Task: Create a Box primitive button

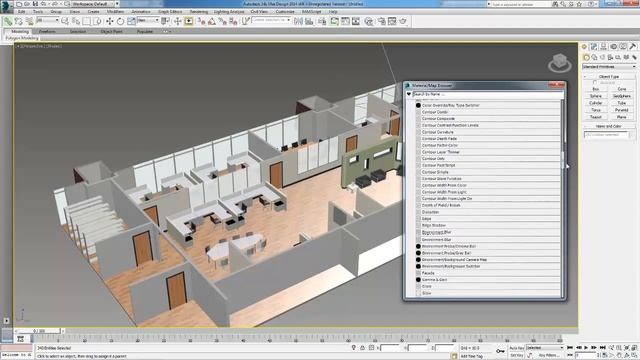Action: tap(596, 89)
